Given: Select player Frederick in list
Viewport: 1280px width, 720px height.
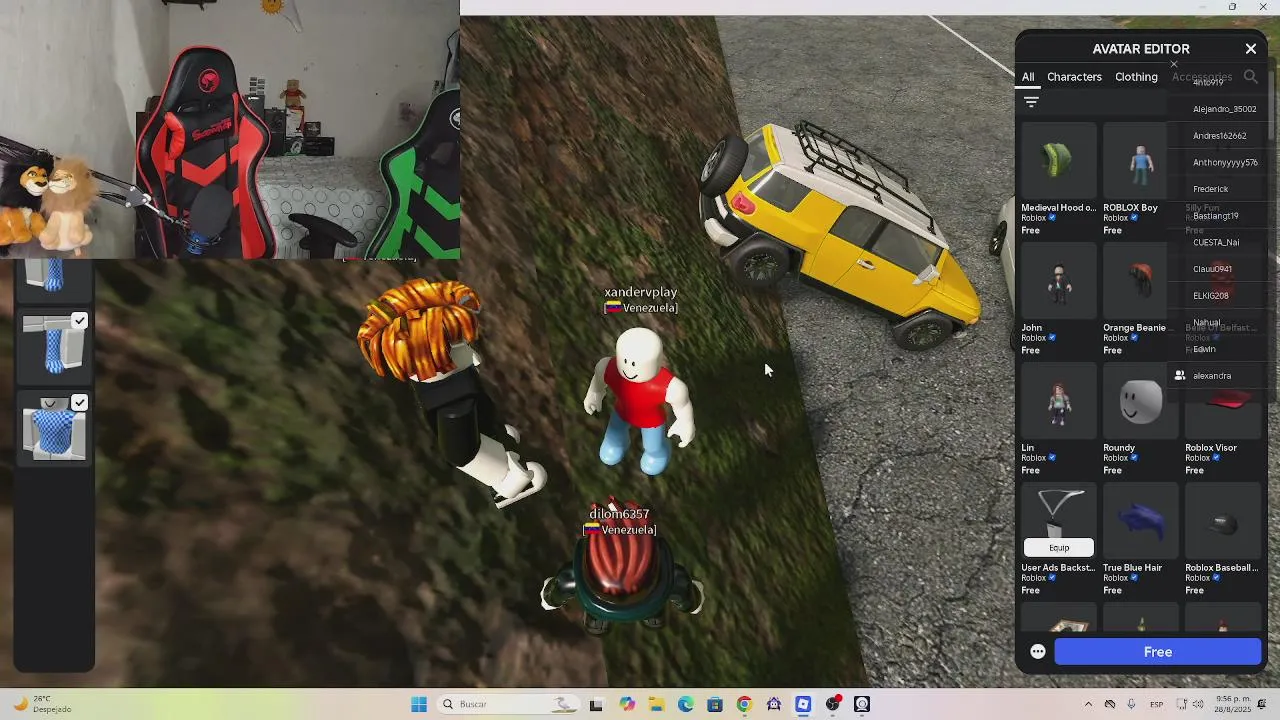Looking at the screenshot, I should 1210,189.
